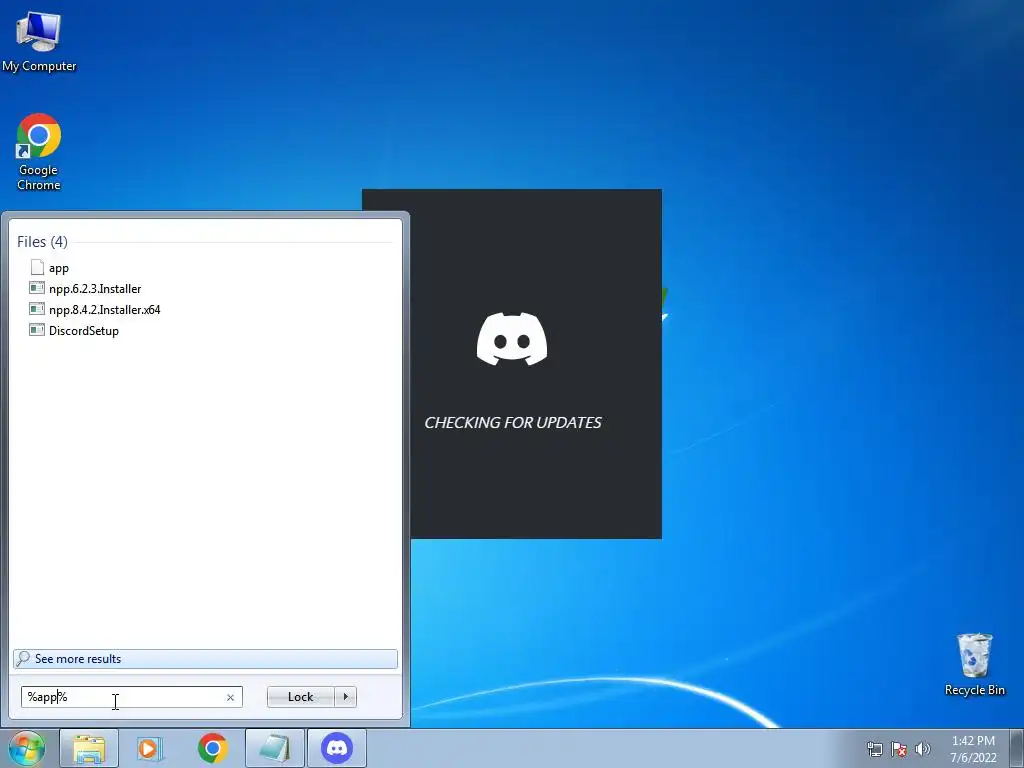Open the My Computer desktop icon

tap(39, 41)
